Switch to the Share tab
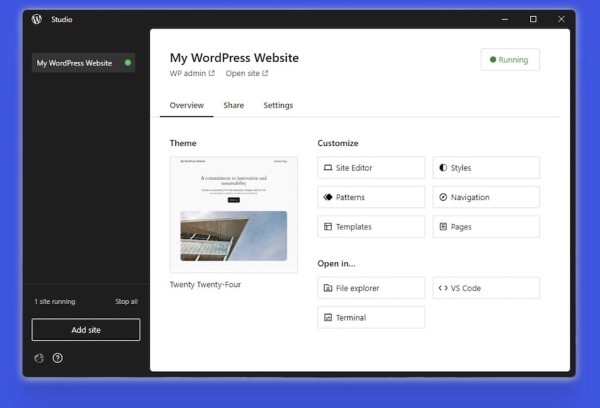Image resolution: width=600 pixels, height=408 pixels. 233,105
